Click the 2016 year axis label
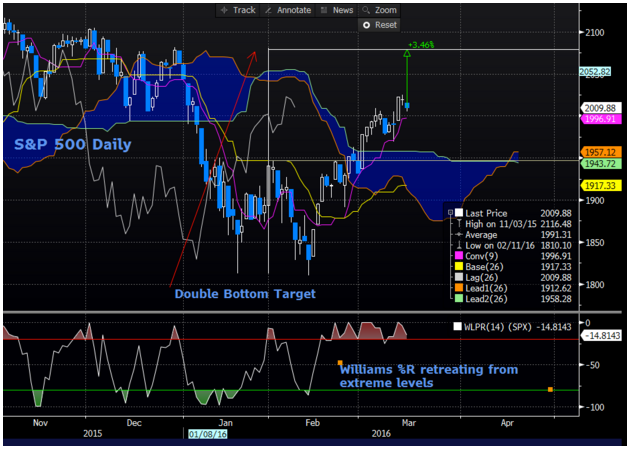This screenshot has width=631, height=450. 381,433
